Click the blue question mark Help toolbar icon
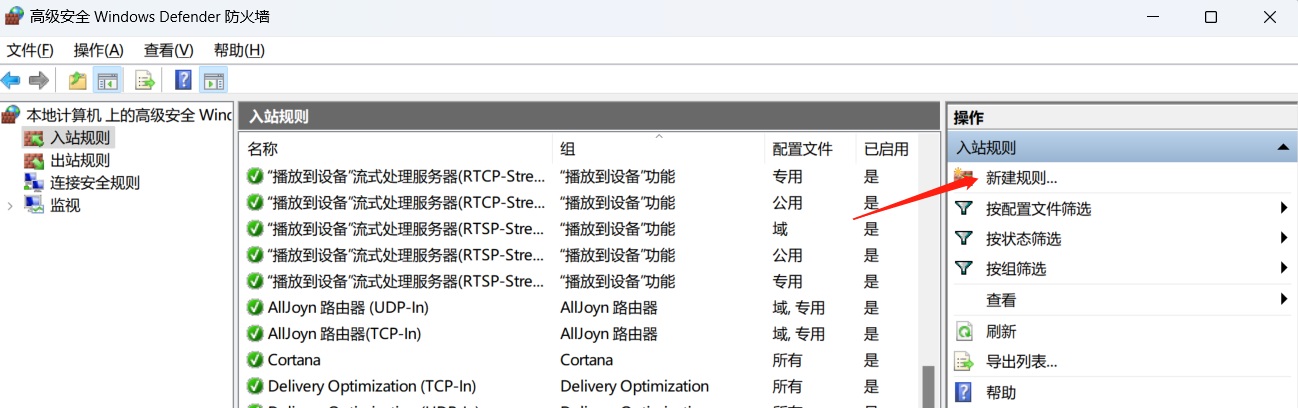1298x408 pixels. 184,80
